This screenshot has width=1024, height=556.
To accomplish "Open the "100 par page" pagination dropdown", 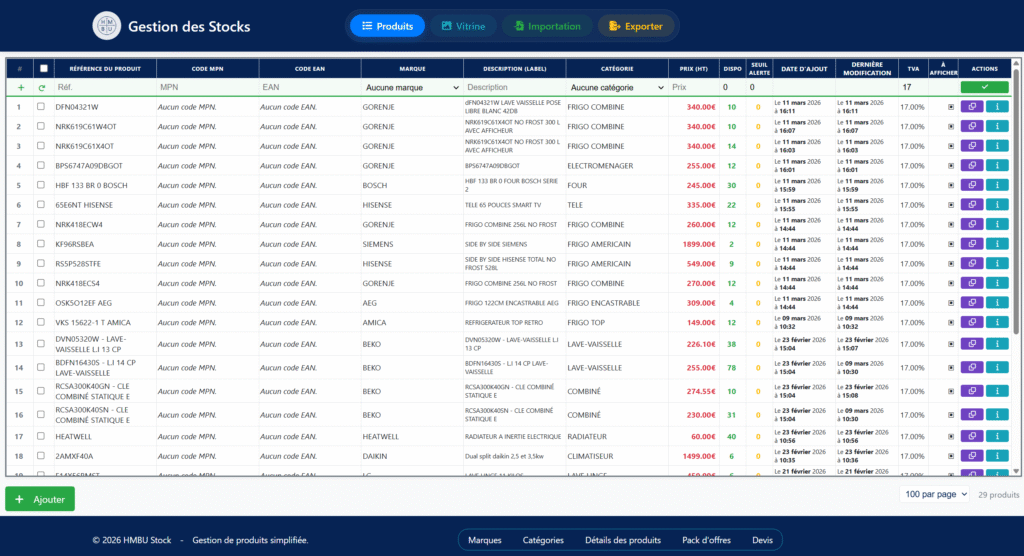I will point(936,494).
